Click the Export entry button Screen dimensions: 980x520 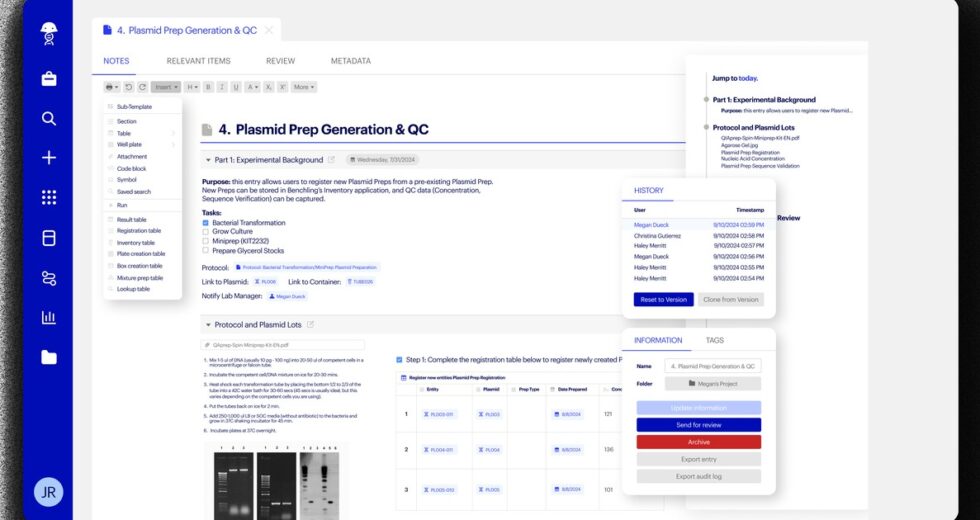click(699, 459)
